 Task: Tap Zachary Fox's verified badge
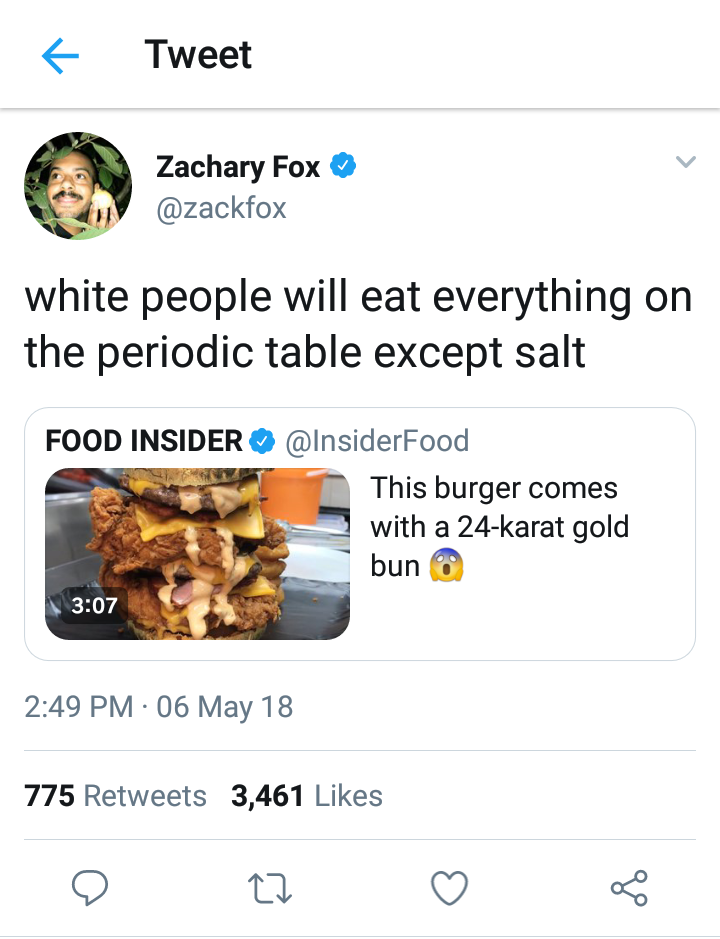tap(344, 167)
